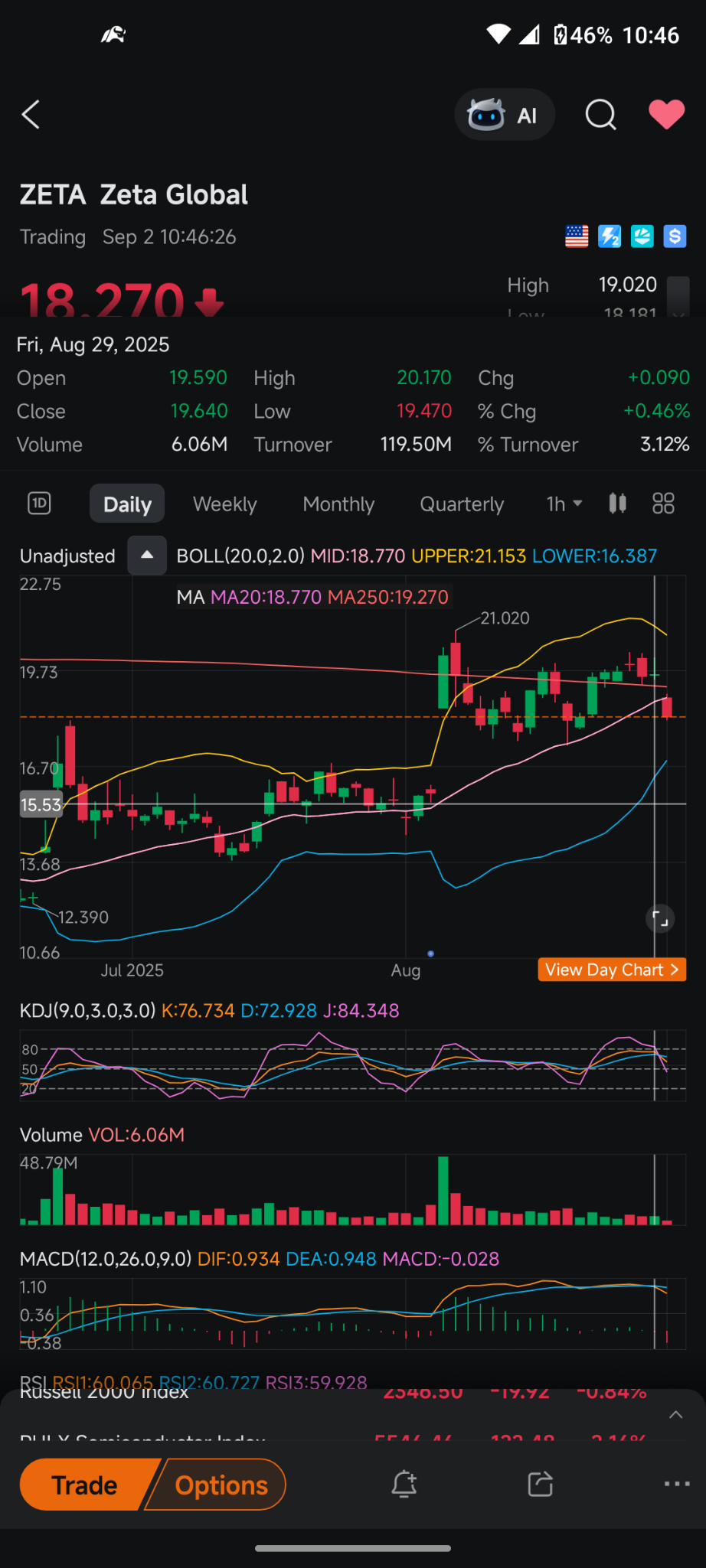Tap the J:84.348 KDJ value

pos(361,1010)
